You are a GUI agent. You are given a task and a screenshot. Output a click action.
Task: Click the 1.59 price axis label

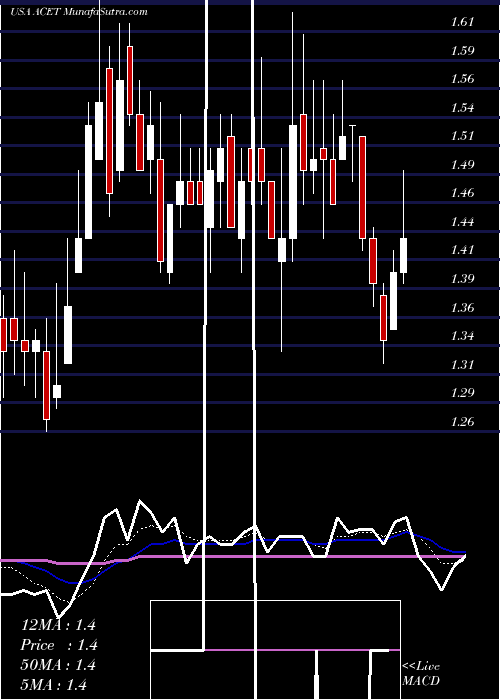(462, 50)
